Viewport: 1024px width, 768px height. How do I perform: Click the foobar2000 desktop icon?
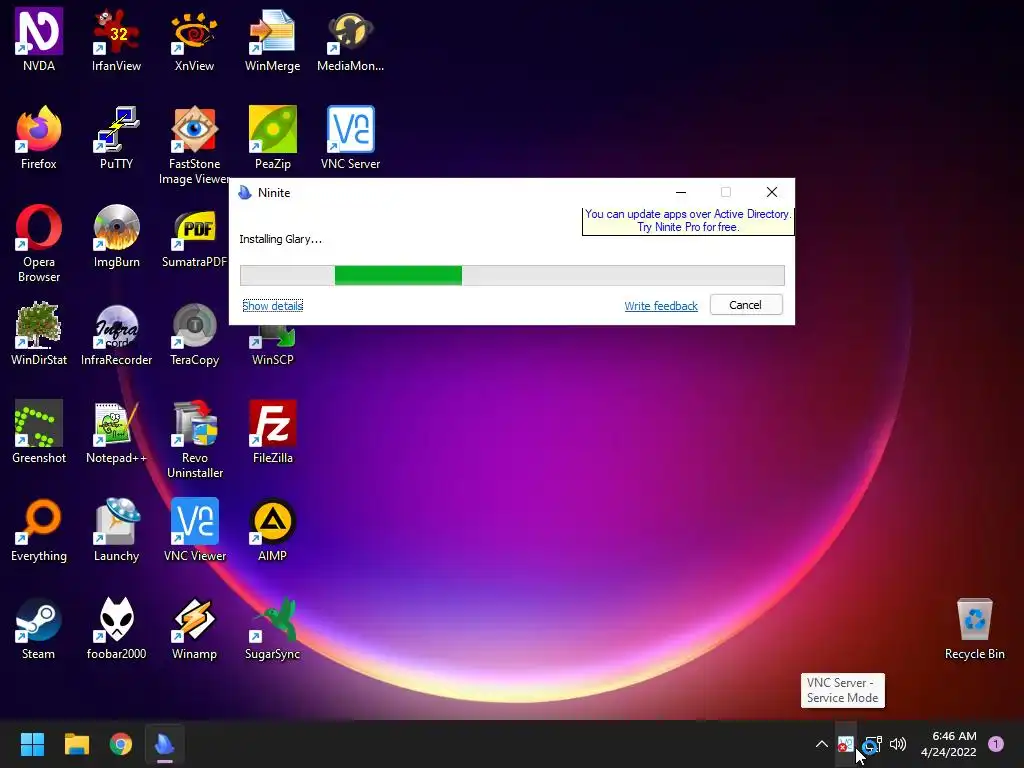[x=116, y=628]
